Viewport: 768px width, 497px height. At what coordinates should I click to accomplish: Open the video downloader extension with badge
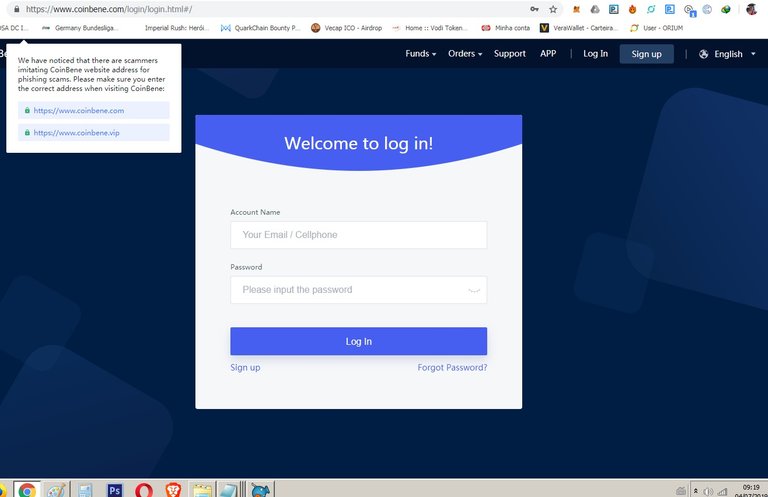(690, 10)
